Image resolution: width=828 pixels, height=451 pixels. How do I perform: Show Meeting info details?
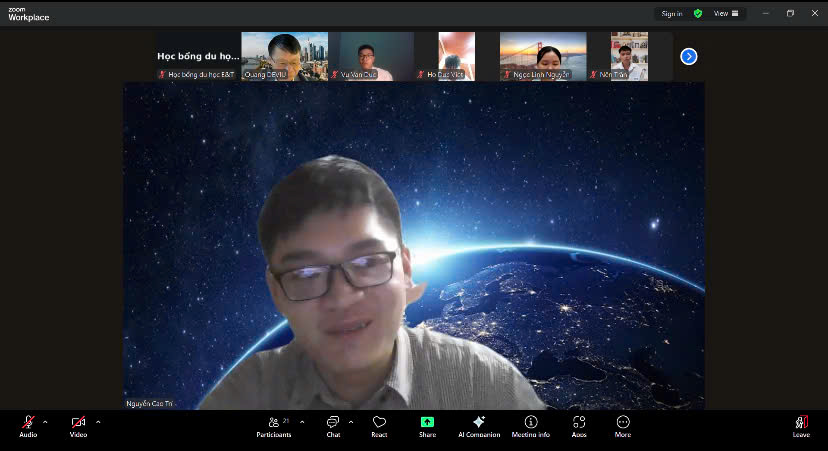[x=531, y=424]
